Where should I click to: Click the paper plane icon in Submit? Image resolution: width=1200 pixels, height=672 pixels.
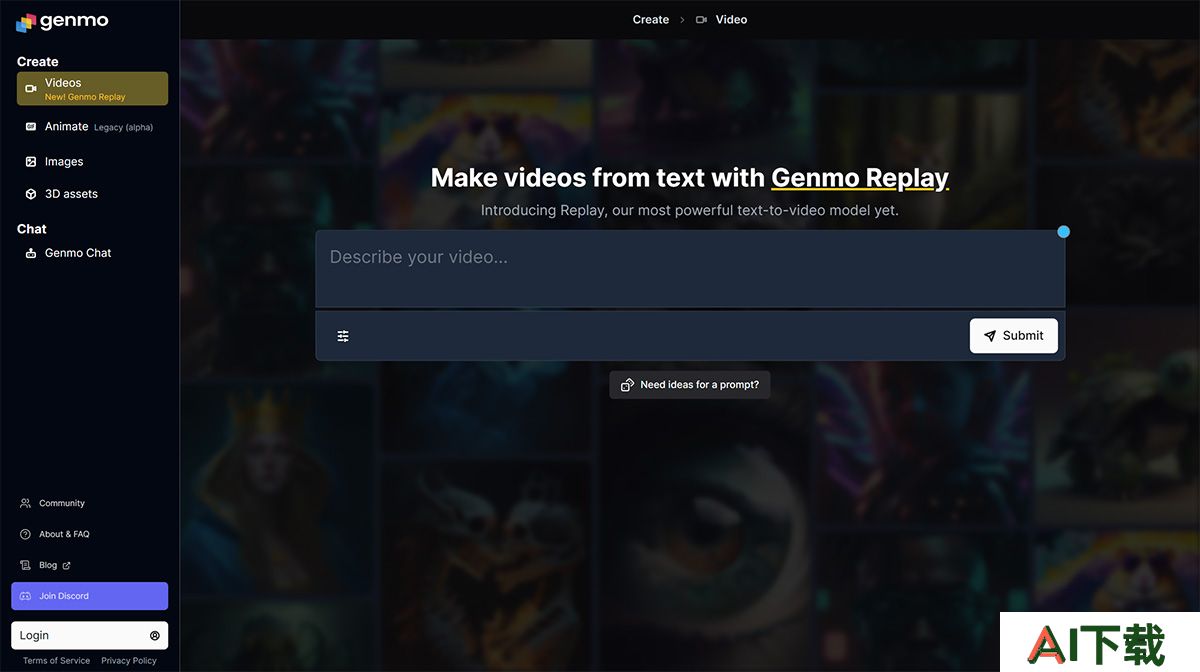[x=990, y=336]
